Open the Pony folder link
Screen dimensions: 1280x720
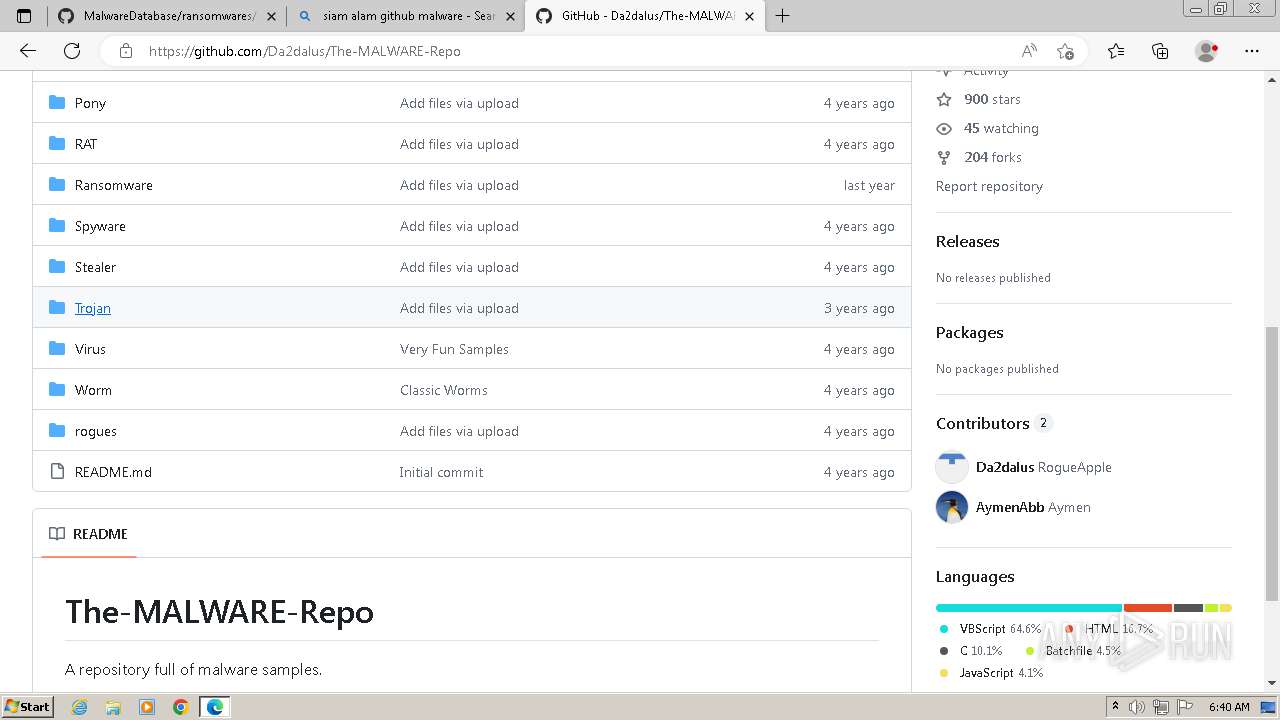pos(90,103)
